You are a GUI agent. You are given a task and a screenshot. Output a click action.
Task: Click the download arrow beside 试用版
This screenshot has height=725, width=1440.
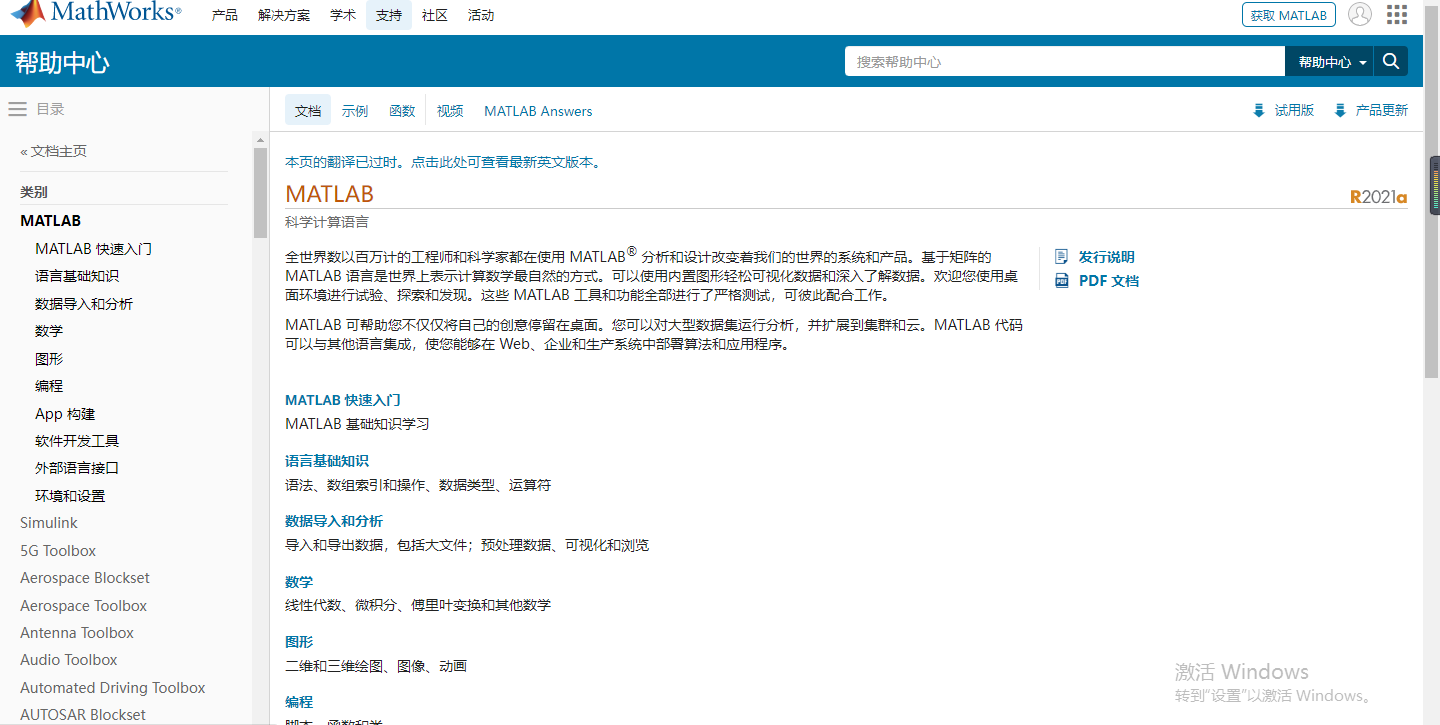point(1258,110)
